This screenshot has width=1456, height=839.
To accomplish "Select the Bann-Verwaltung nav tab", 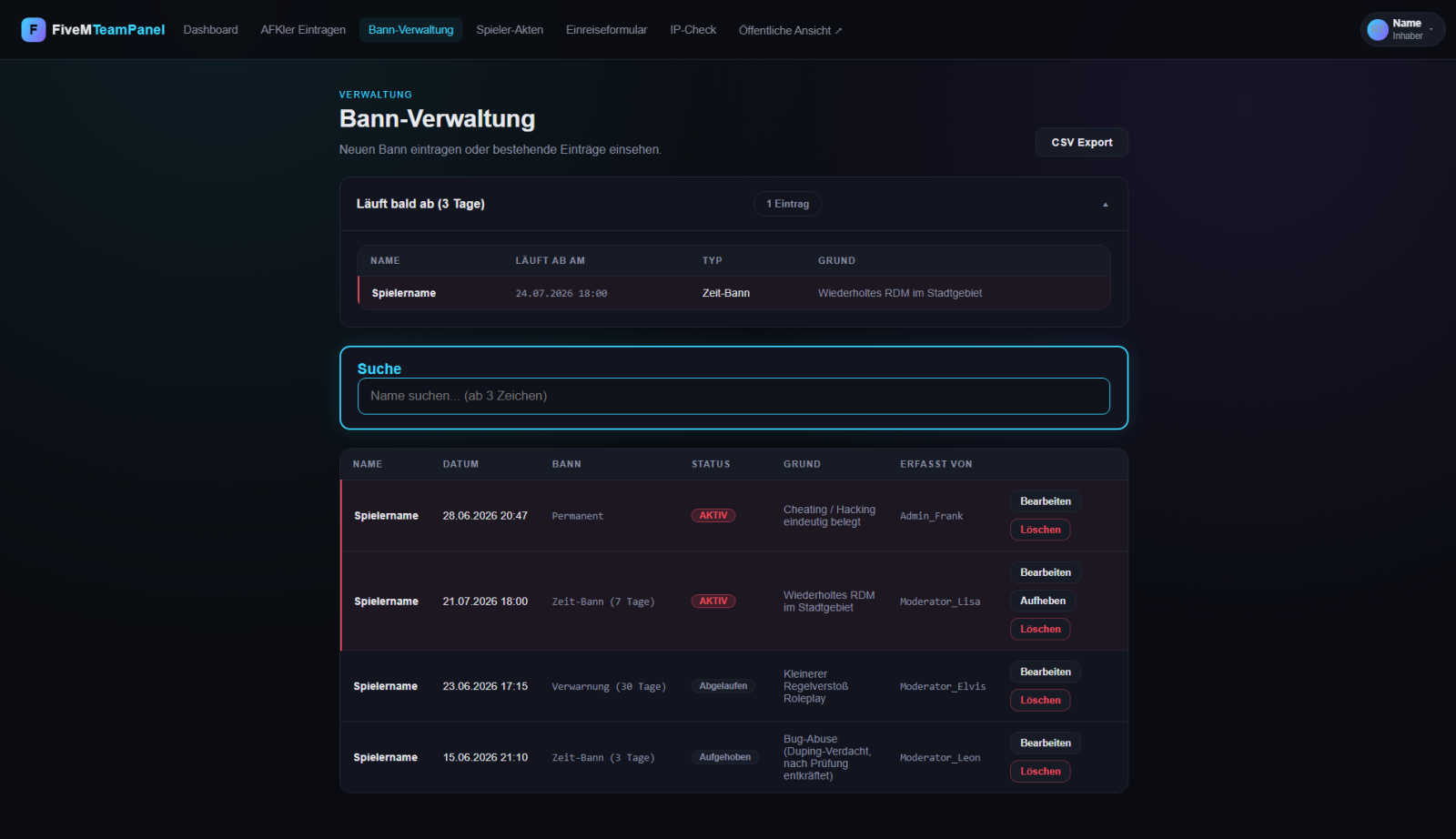I will 410,30.
